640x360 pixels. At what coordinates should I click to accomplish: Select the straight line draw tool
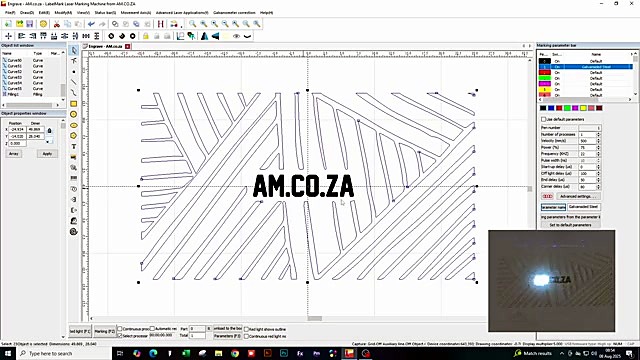click(74, 82)
